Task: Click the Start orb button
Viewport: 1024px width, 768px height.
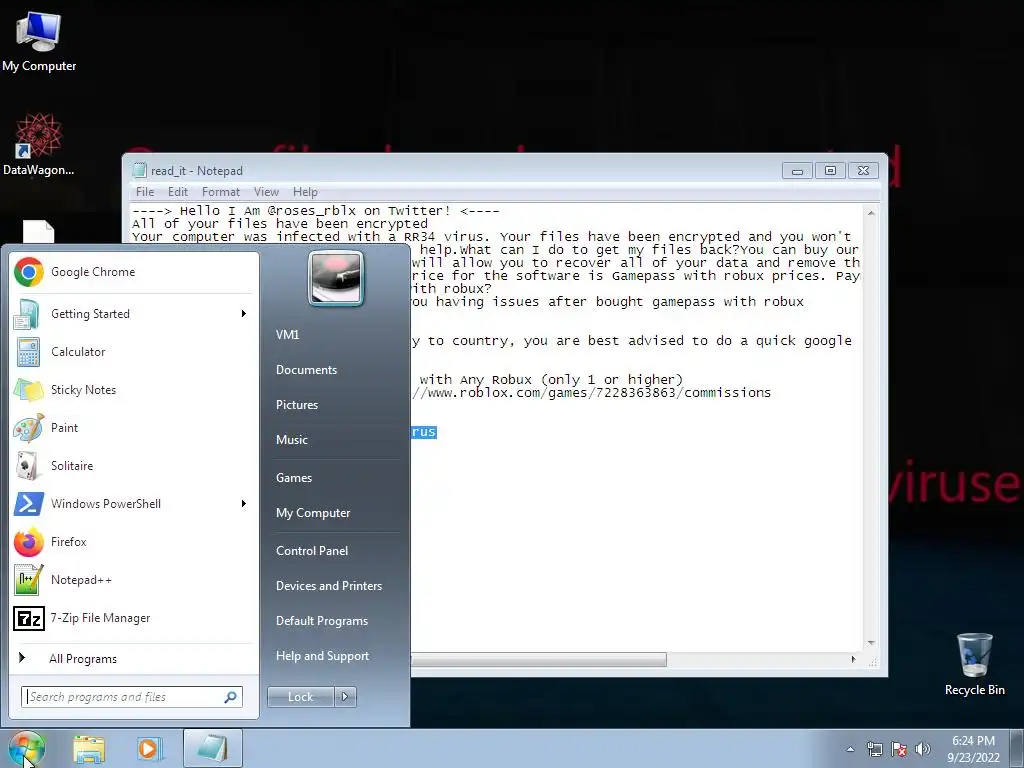Action: click(x=26, y=749)
